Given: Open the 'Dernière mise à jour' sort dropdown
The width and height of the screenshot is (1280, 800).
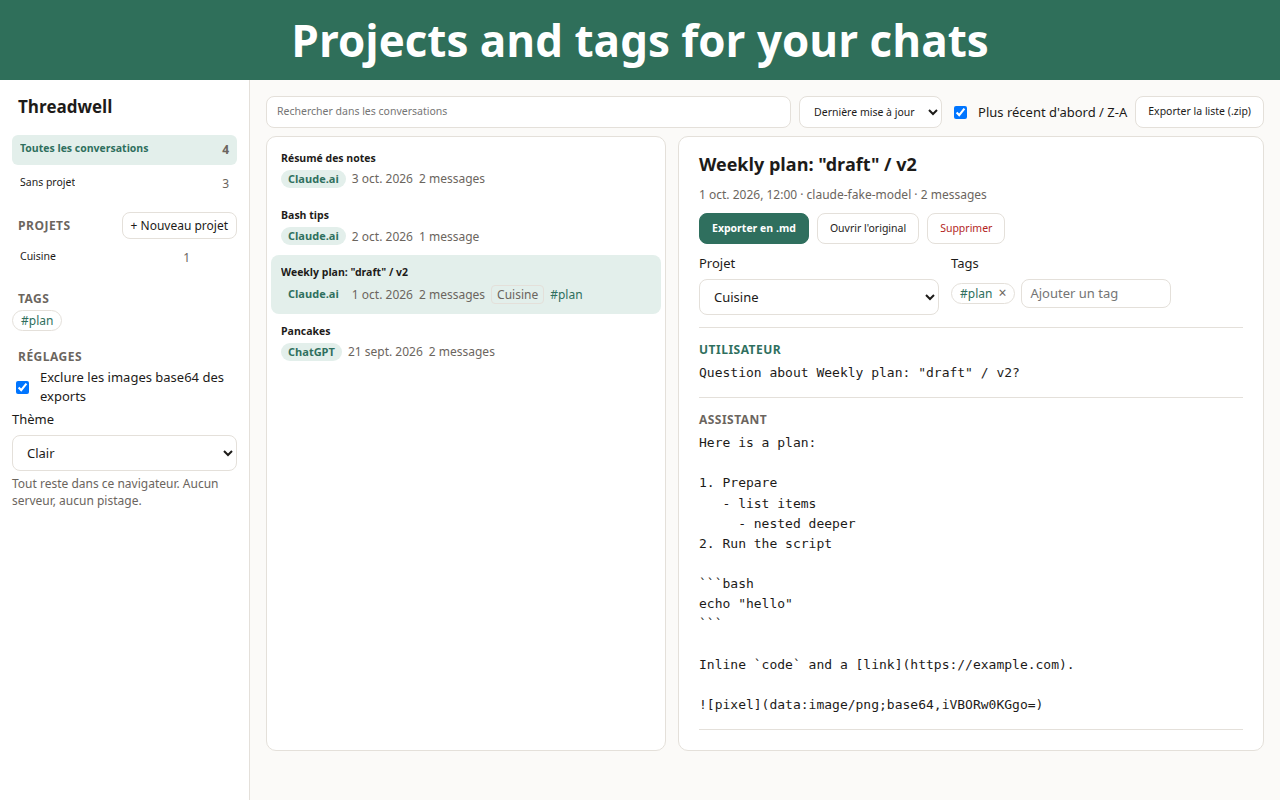Looking at the screenshot, I should click(870, 112).
